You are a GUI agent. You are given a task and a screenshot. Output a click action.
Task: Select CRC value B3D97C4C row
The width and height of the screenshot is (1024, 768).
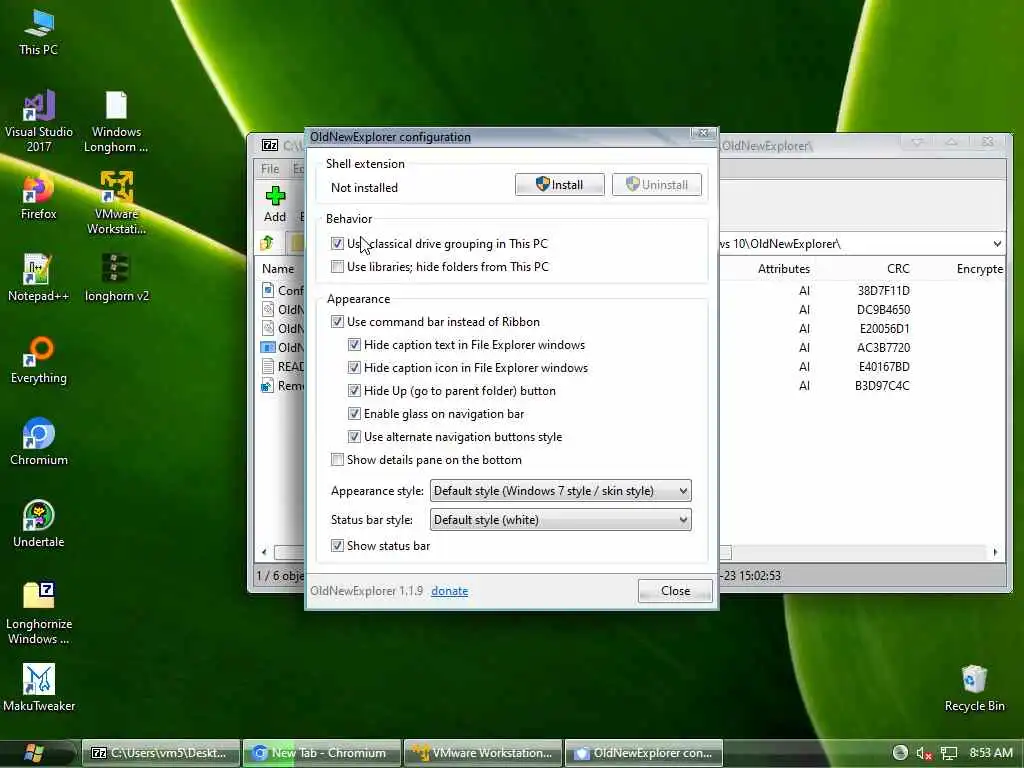(882, 385)
